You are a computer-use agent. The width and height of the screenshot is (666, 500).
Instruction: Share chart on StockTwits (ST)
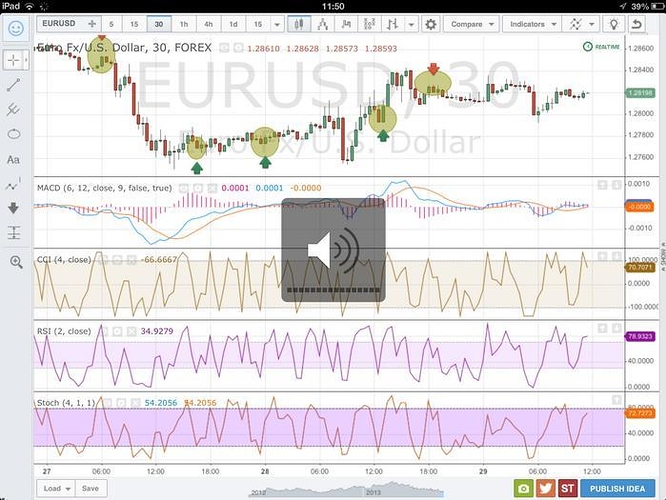click(x=567, y=489)
